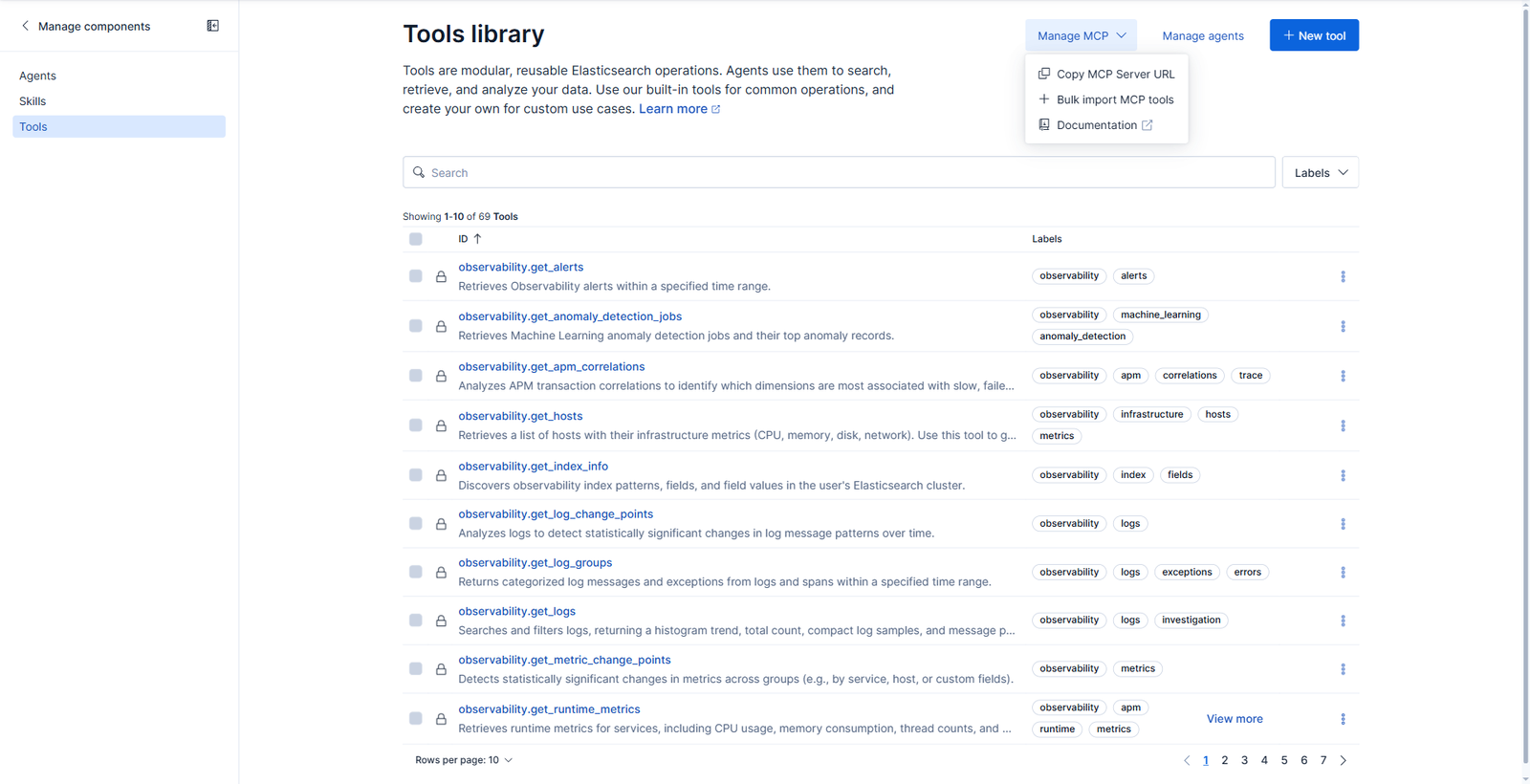Viewport: 1530px width, 784px height.
Task: Open actions menu for observability.get_apm_correlations row
Action: pyautogui.click(x=1343, y=376)
